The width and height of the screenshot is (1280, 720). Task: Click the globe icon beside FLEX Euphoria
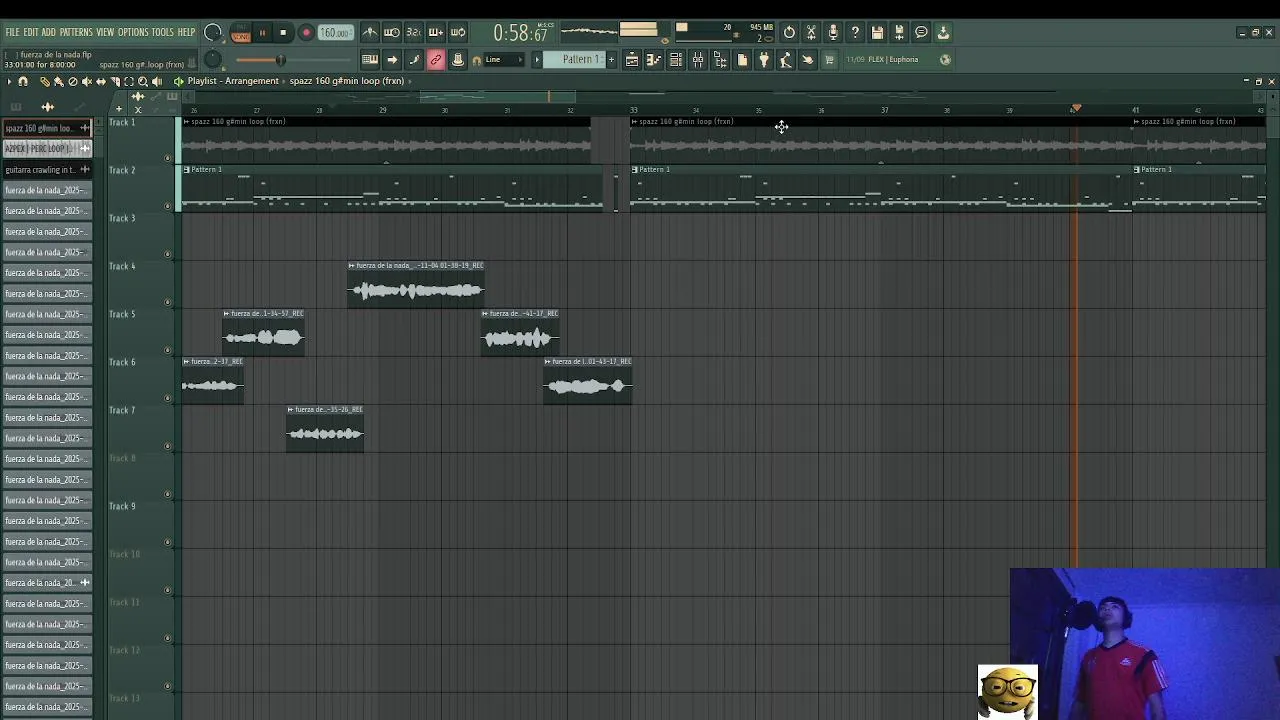(945, 60)
